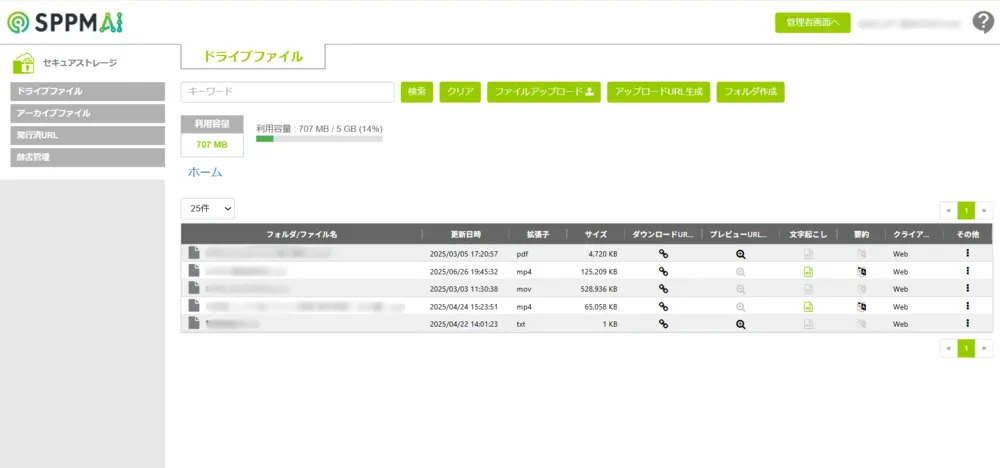Viewport: 1000px width, 468px height.
Task: Open summary icon in 125,209 KB mp4 row
Action: pos(862,272)
